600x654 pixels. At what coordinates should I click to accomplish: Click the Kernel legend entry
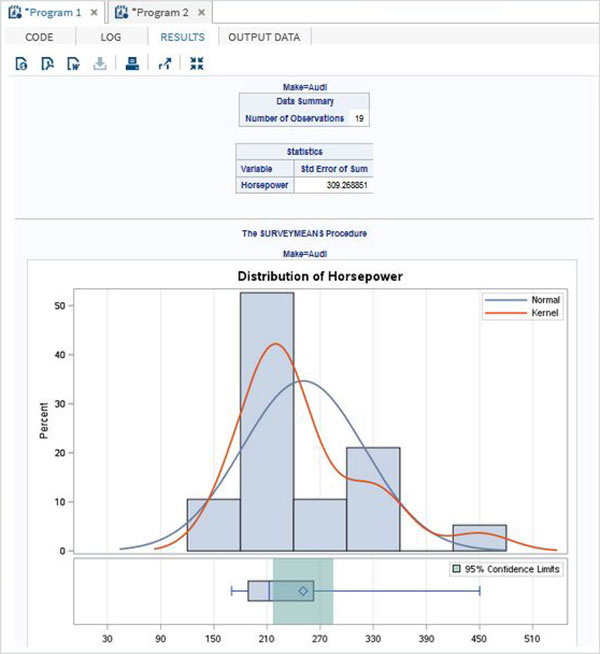[522, 313]
